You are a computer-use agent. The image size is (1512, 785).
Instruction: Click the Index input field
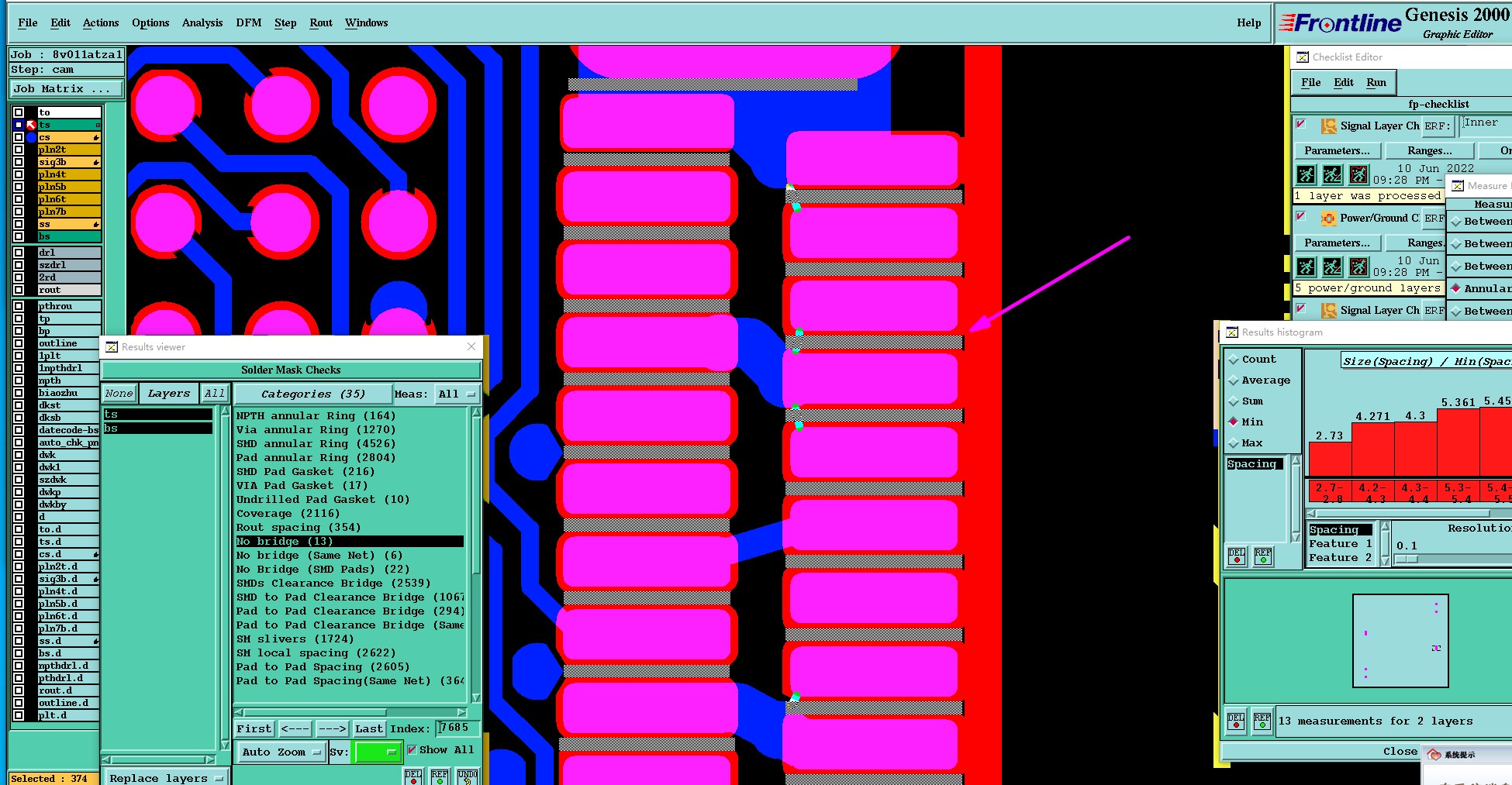[x=457, y=728]
